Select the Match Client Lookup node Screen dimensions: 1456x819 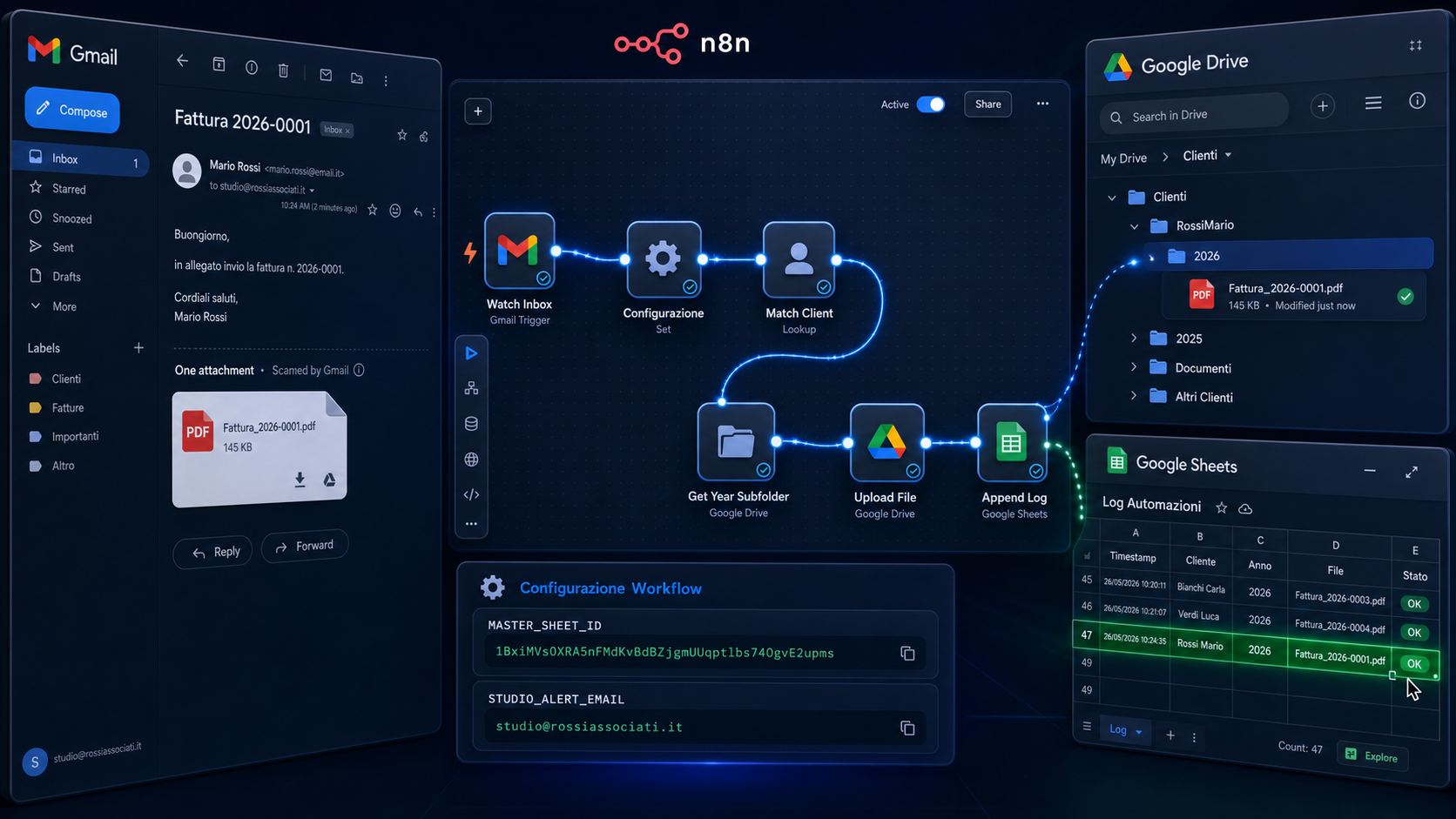[799, 259]
